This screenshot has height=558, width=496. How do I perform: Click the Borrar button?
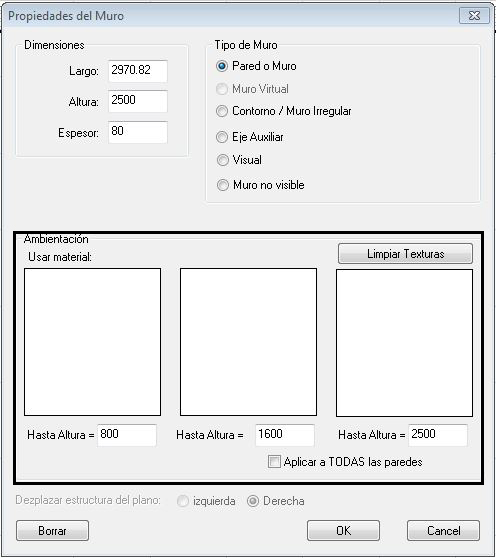pos(52,531)
